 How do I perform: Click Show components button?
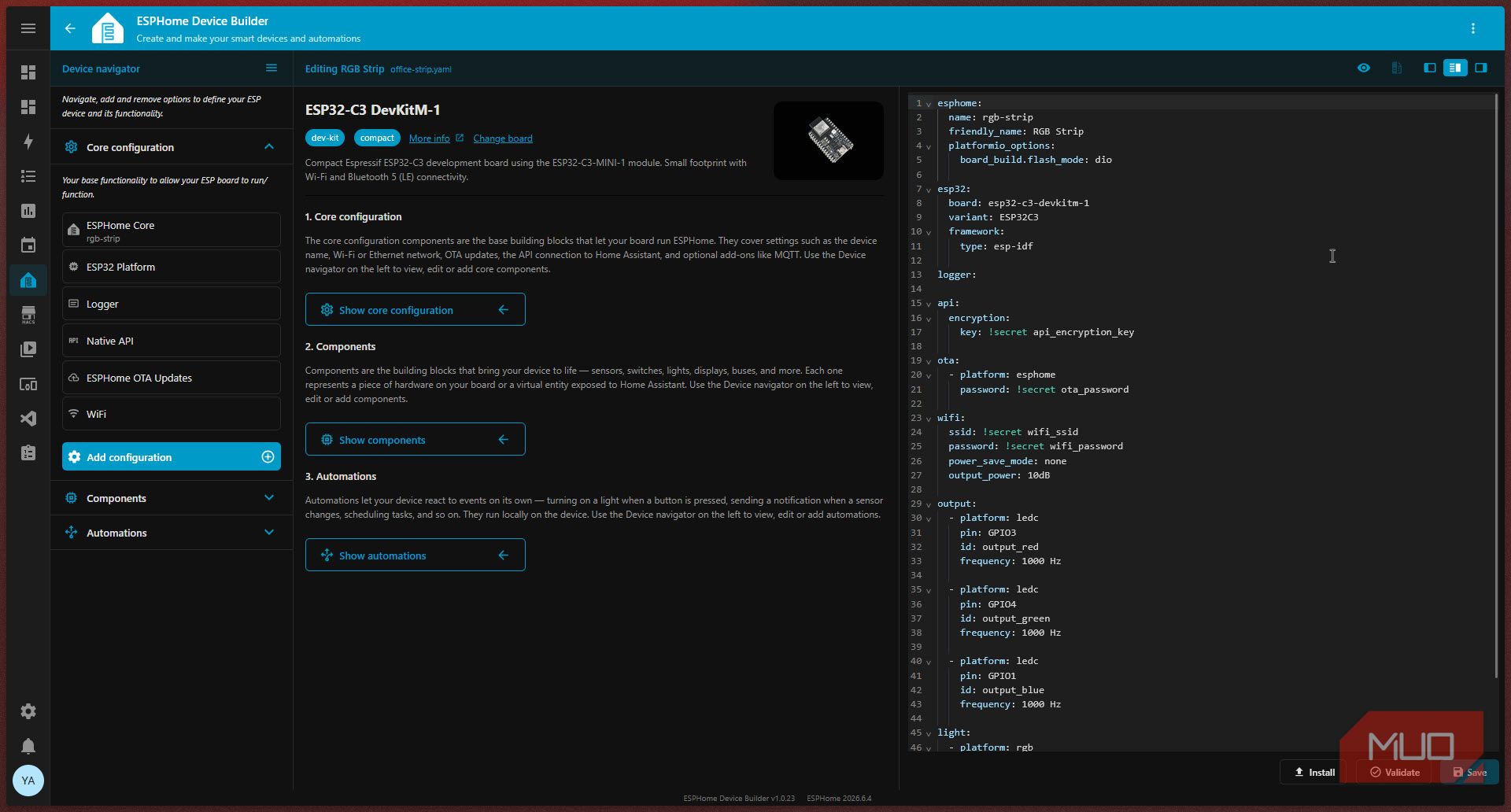(x=416, y=440)
